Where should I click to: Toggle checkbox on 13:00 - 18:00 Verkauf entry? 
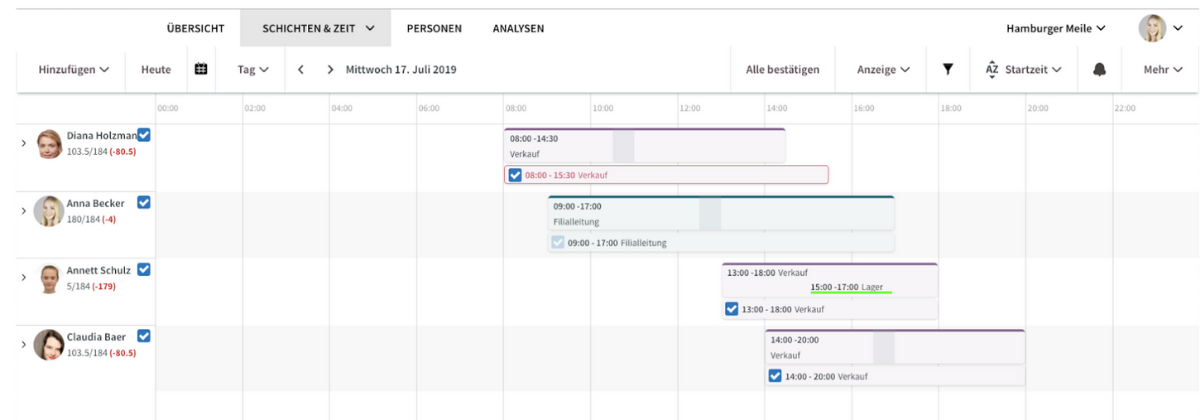(732, 309)
